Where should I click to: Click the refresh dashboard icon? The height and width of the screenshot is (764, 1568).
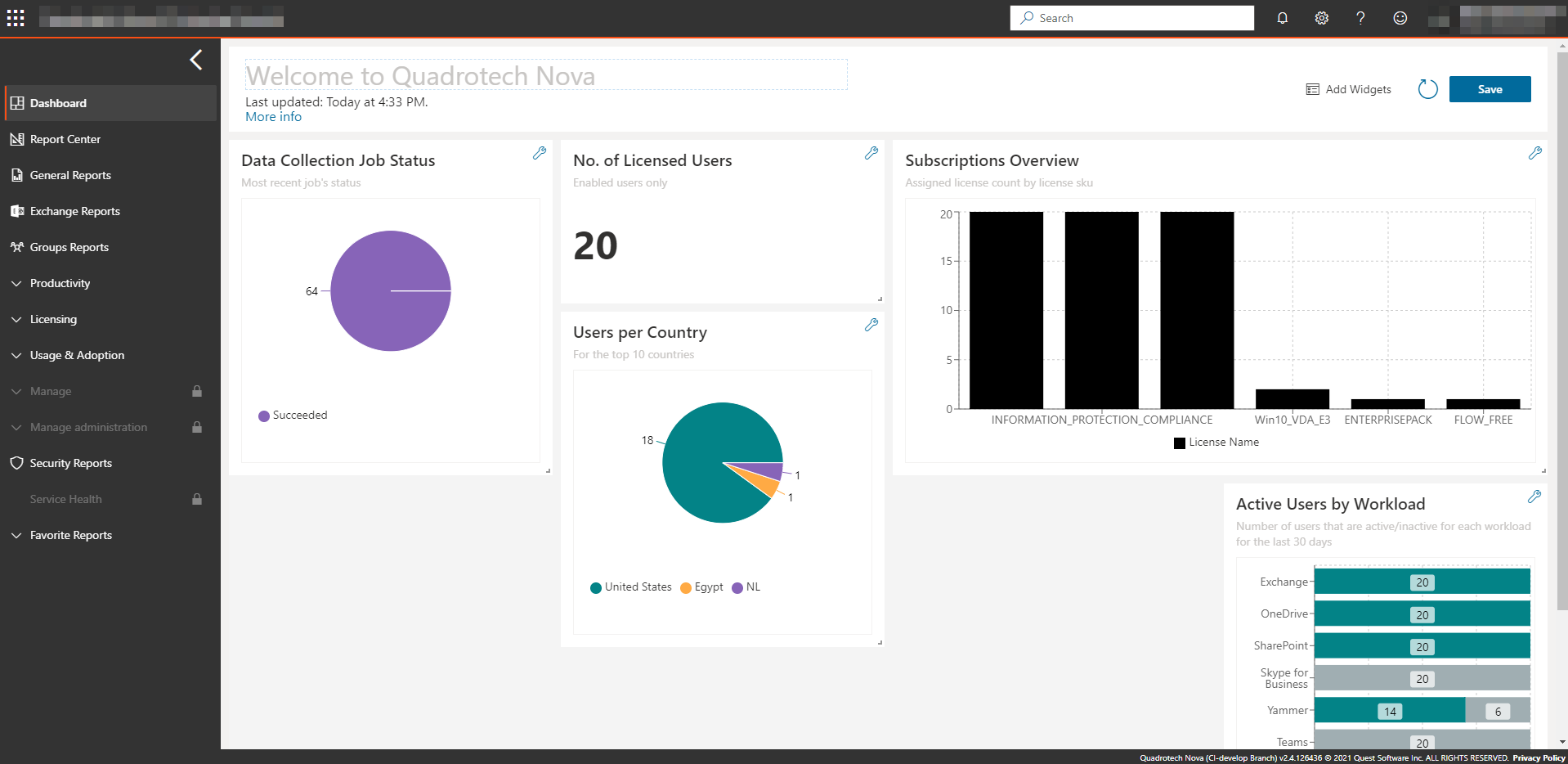point(1427,89)
